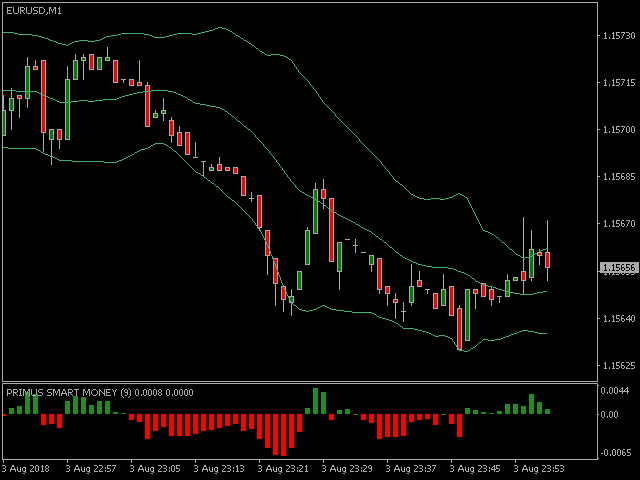640x480 pixels.
Task: Click price level 1.15640 on the scale
Action: point(619,318)
